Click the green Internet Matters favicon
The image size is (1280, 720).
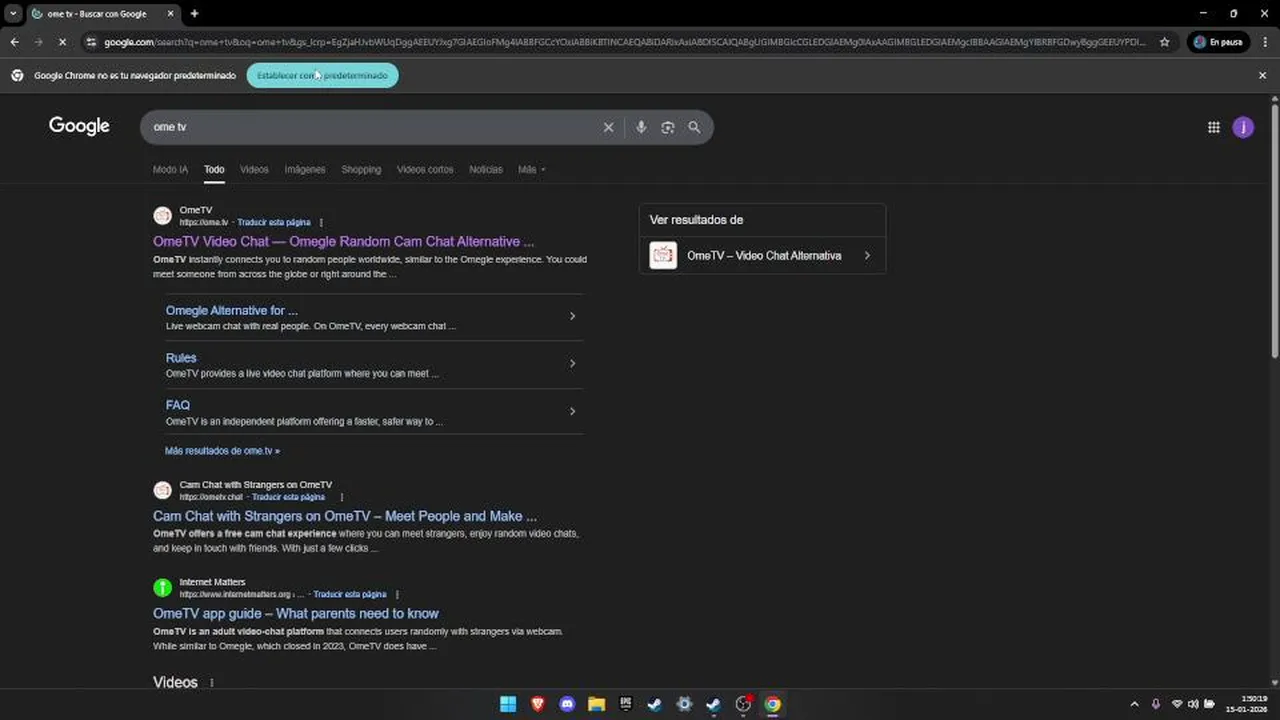click(x=162, y=587)
